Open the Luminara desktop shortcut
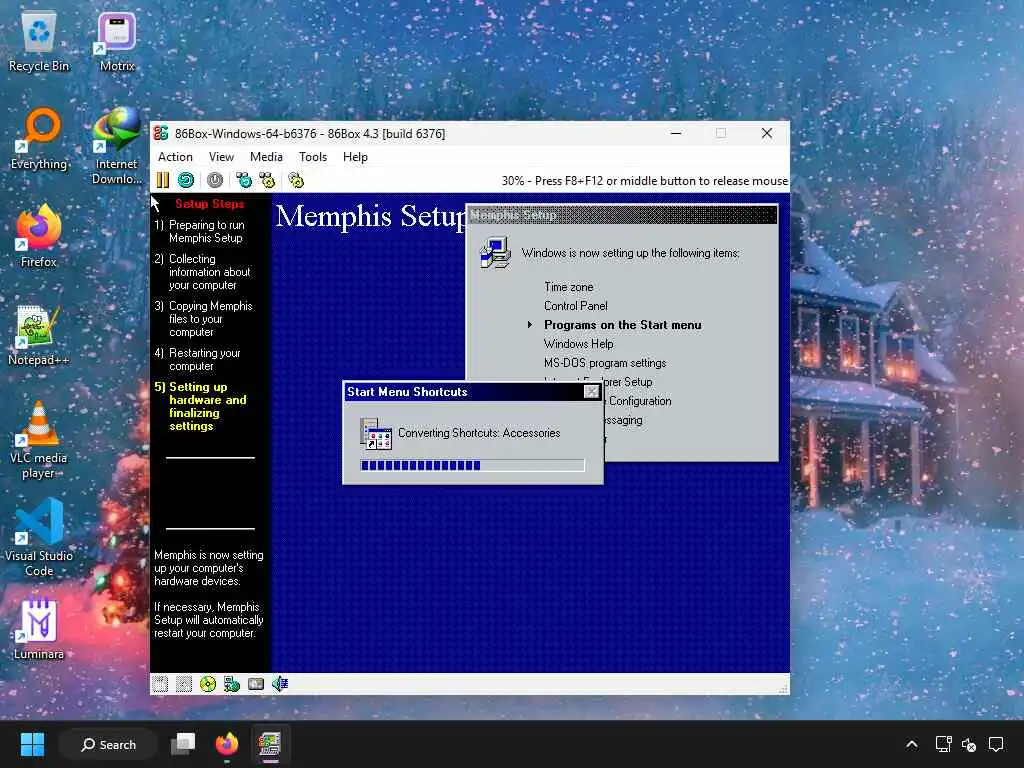Image resolution: width=1024 pixels, height=768 pixels. point(39,629)
